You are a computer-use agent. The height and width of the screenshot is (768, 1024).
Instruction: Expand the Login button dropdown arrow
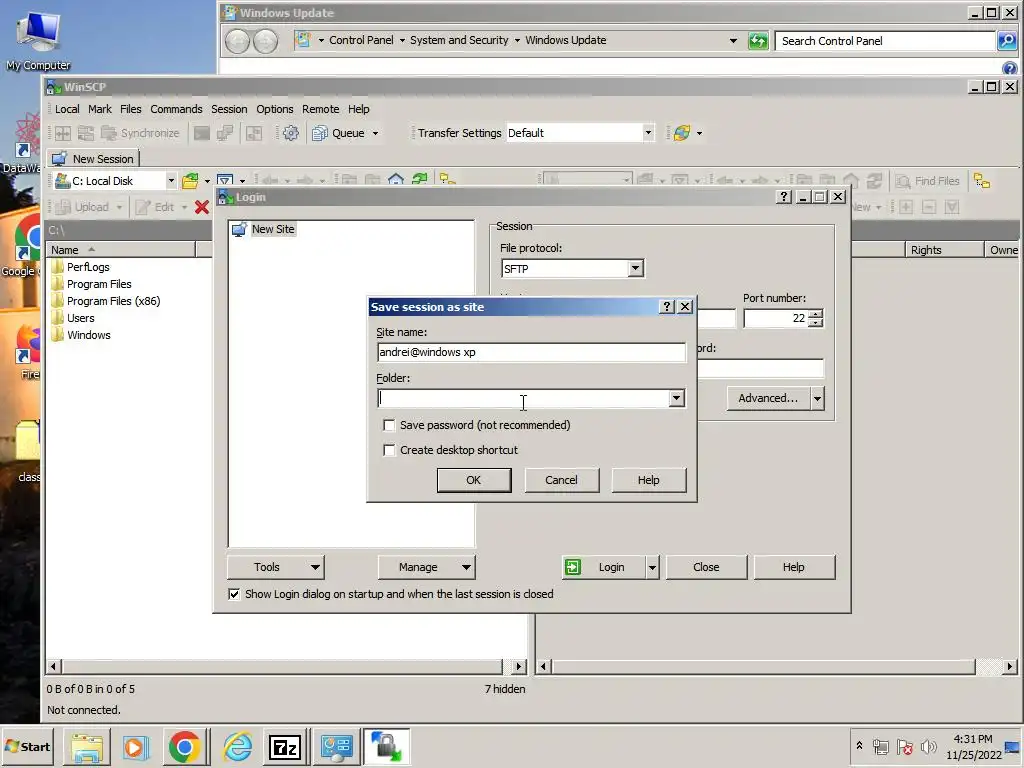(652, 567)
